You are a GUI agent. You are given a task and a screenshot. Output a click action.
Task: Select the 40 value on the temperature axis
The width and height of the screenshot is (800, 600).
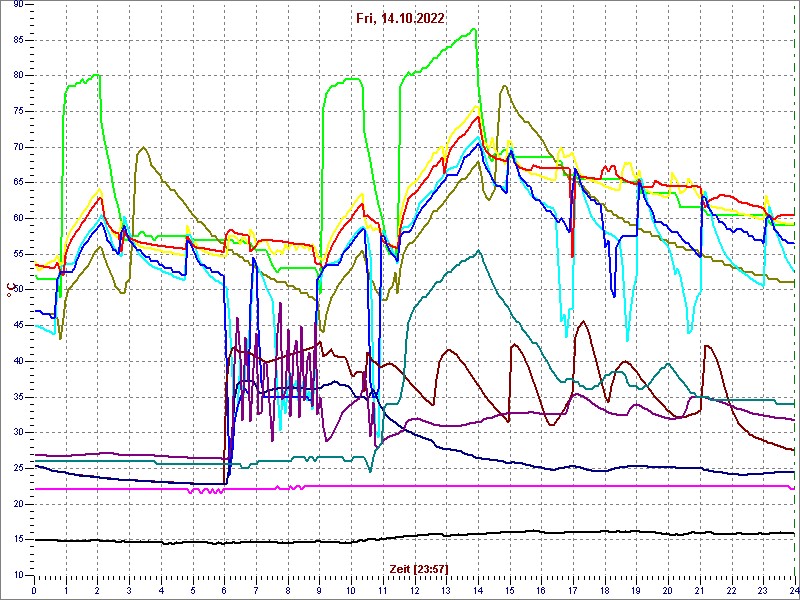coord(18,362)
